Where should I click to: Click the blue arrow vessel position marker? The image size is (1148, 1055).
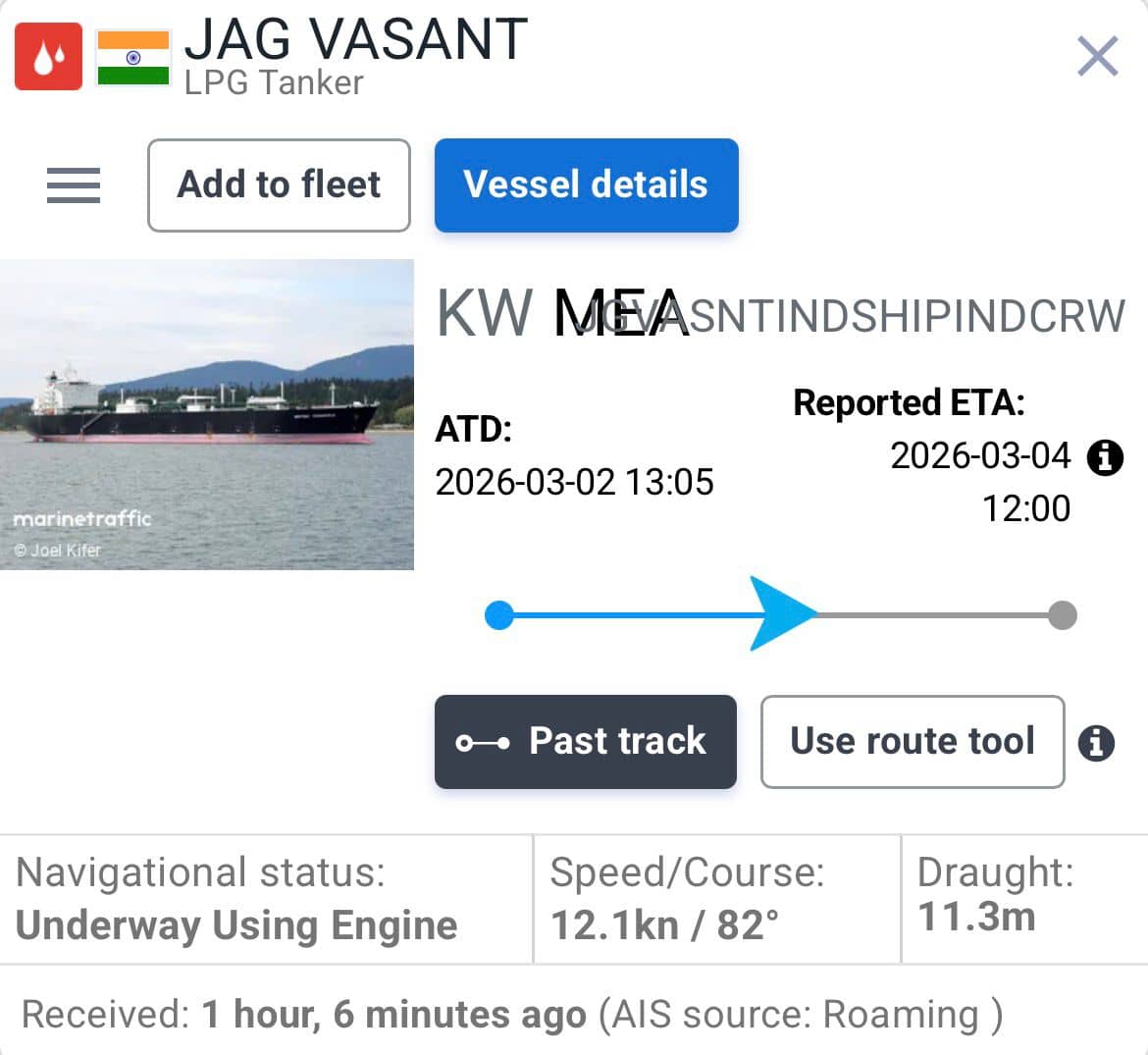(x=782, y=614)
